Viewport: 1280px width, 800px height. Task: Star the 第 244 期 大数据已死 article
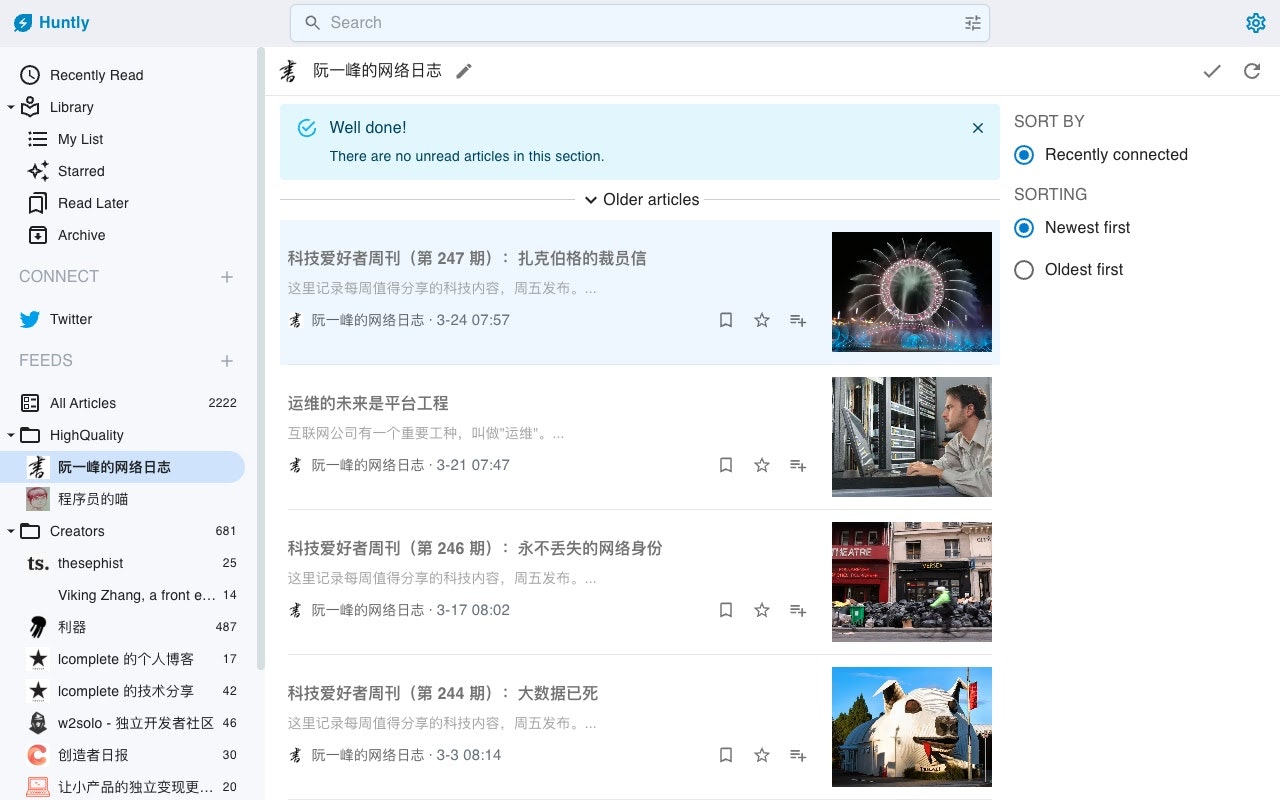point(762,755)
